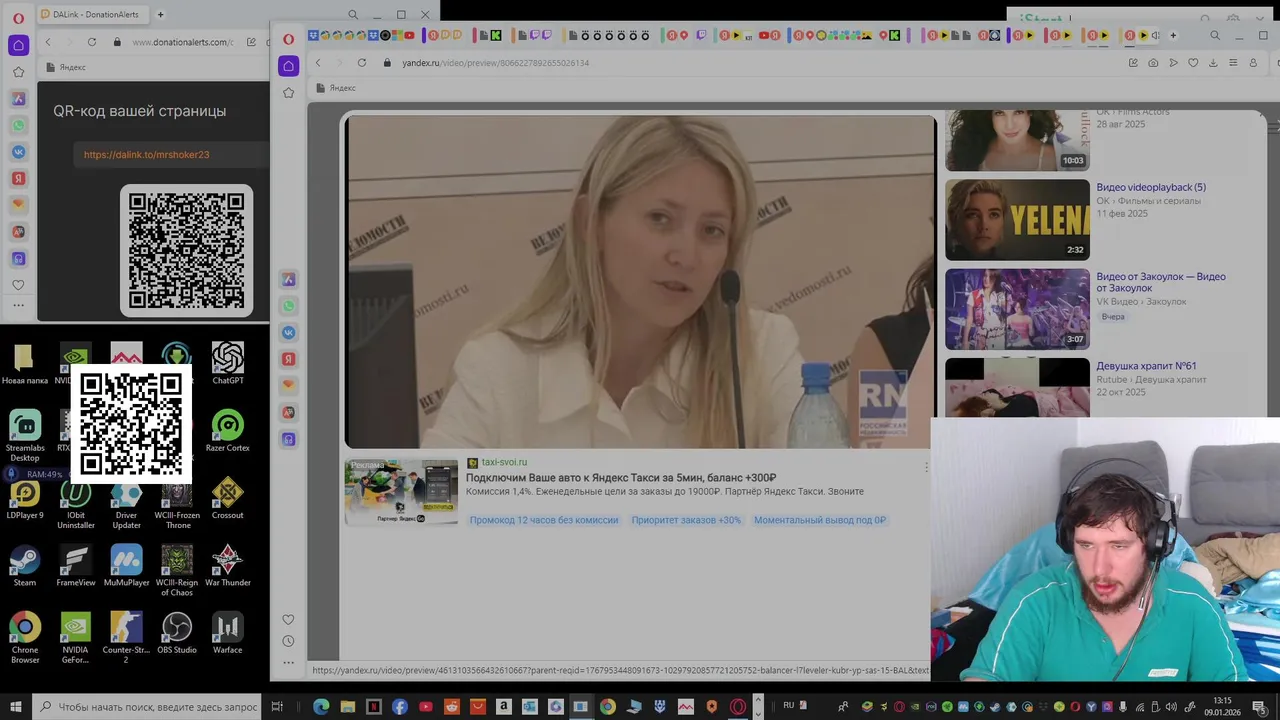This screenshot has height=720, width=1280.
Task: Open the 10:03 video thumbnail
Action: coord(1017,140)
